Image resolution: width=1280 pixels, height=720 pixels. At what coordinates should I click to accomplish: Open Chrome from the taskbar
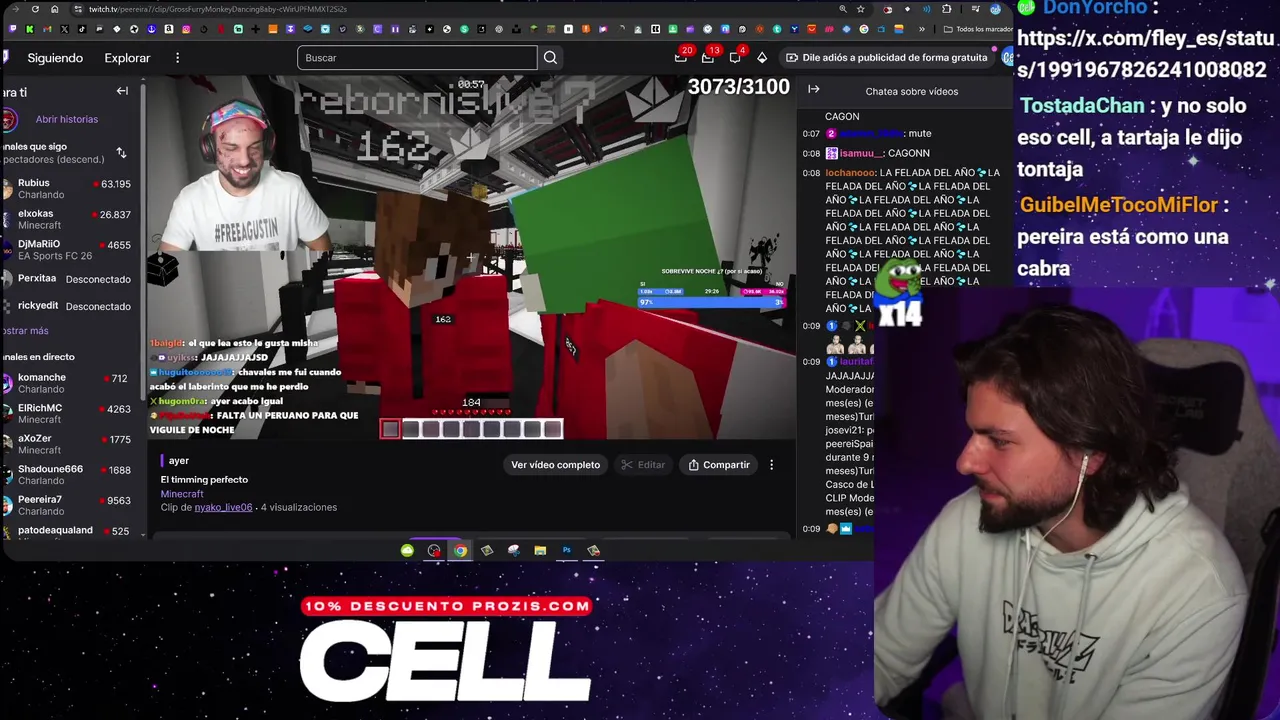coord(460,550)
